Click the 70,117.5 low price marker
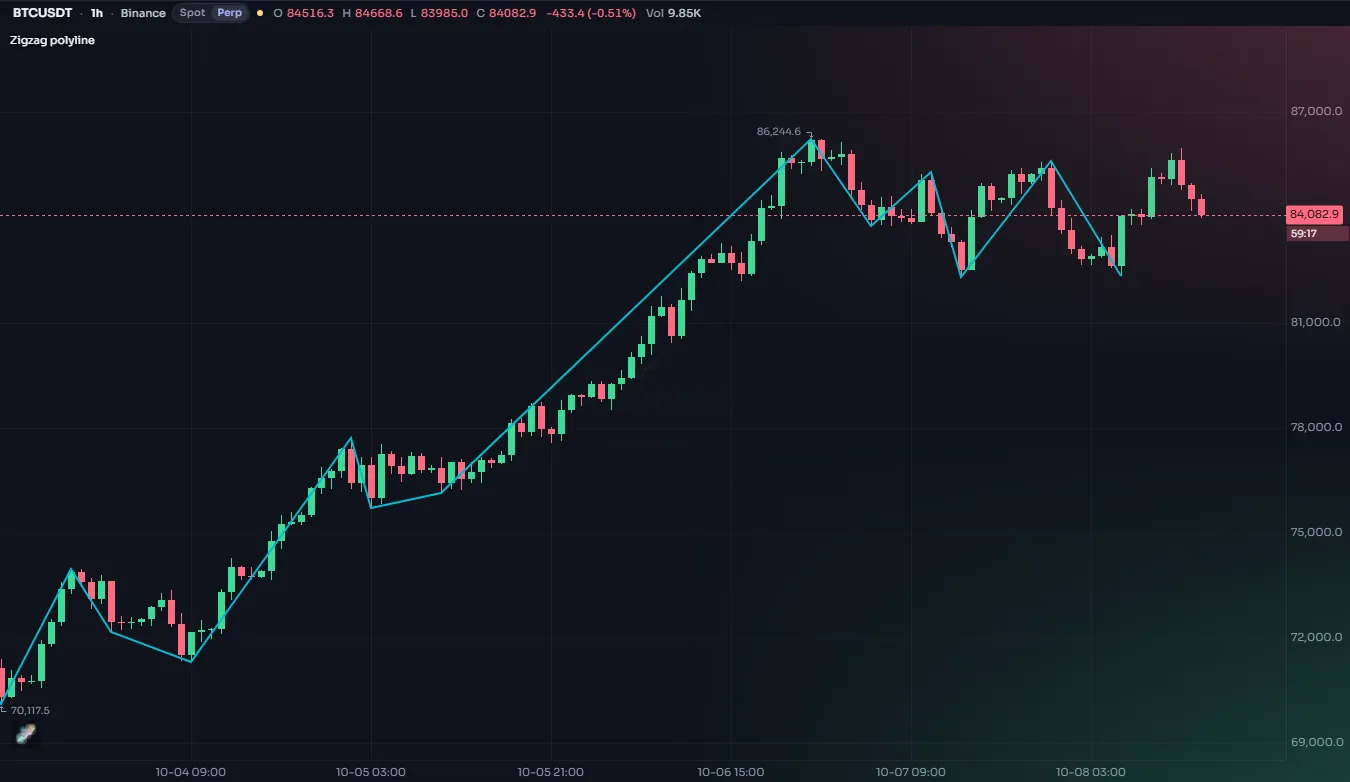The height and width of the screenshot is (782, 1350). [30, 710]
